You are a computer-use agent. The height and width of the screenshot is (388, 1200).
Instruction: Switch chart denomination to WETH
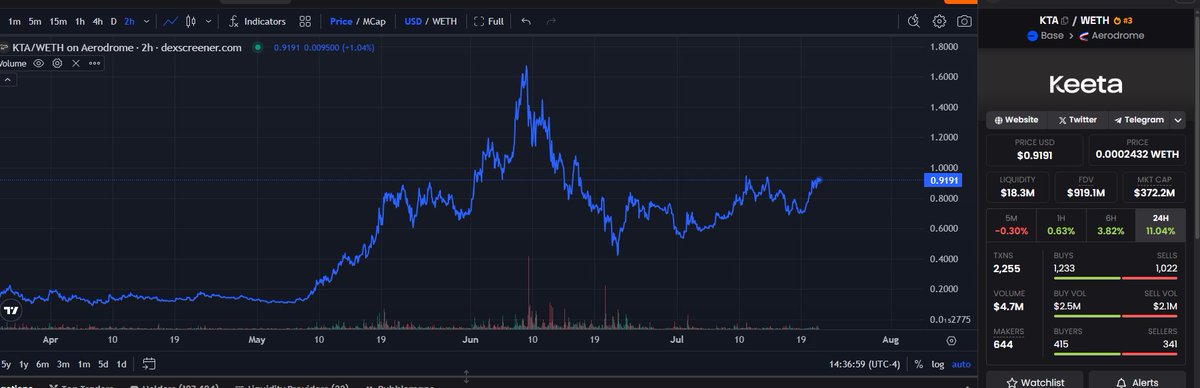click(444, 20)
